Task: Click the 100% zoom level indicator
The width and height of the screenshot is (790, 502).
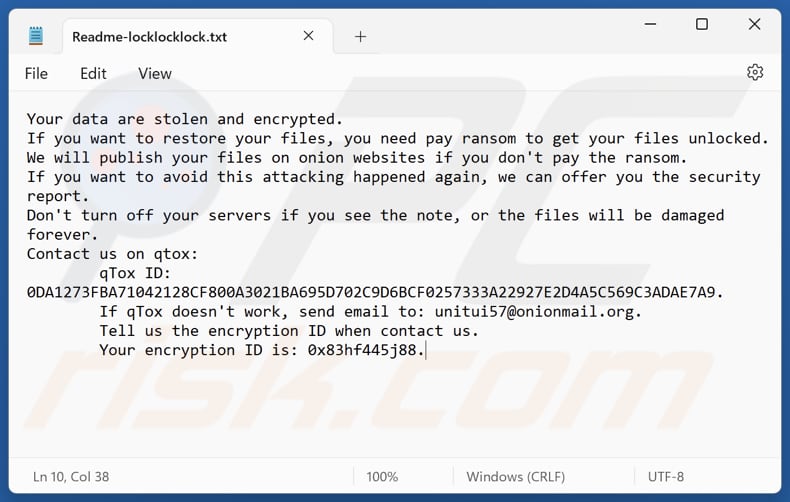Action: pos(382,477)
